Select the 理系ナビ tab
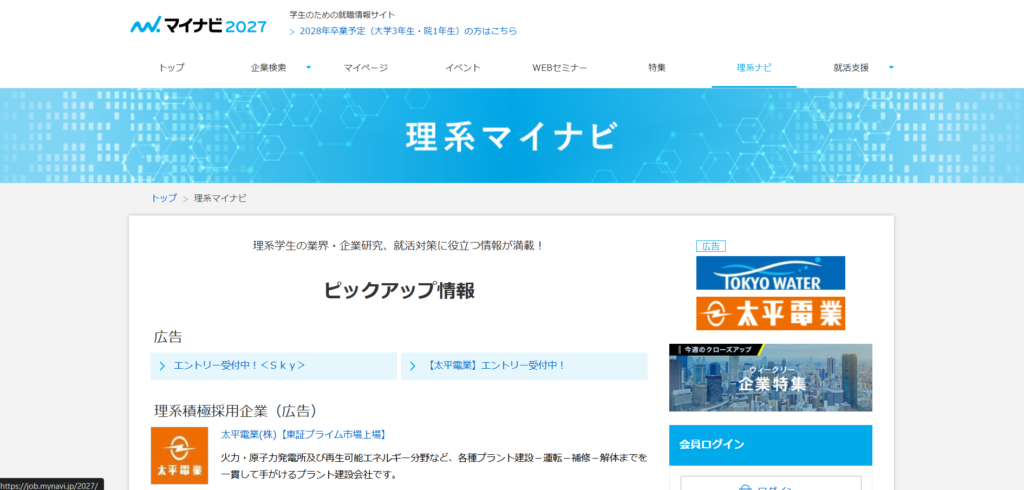 pyautogui.click(x=753, y=68)
